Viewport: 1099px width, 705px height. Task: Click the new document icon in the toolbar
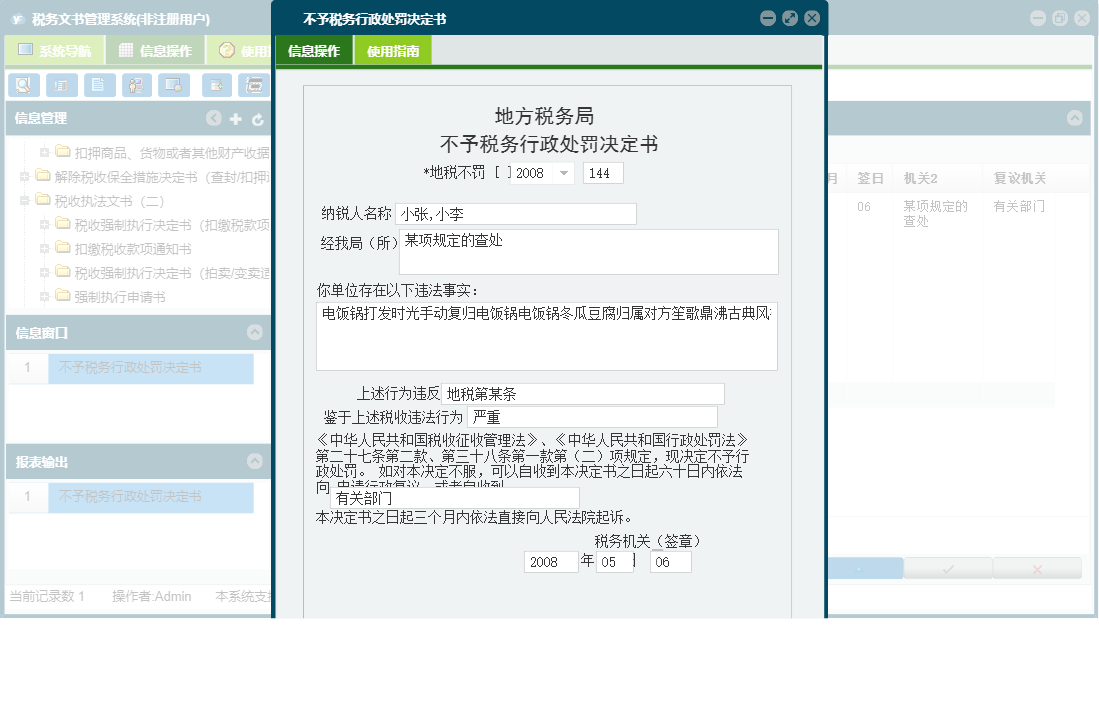tap(216, 85)
